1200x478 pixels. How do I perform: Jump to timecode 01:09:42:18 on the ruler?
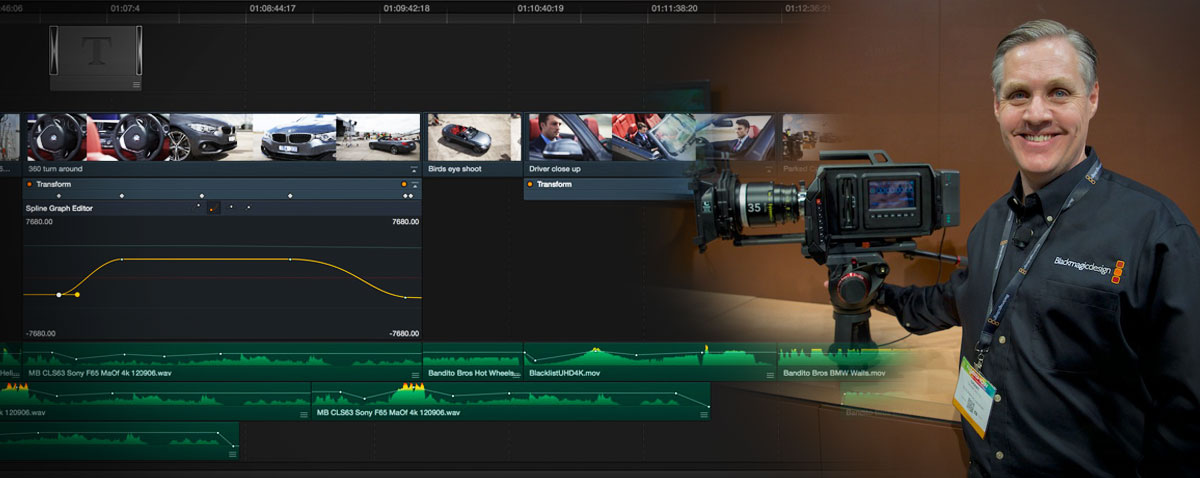click(x=406, y=8)
